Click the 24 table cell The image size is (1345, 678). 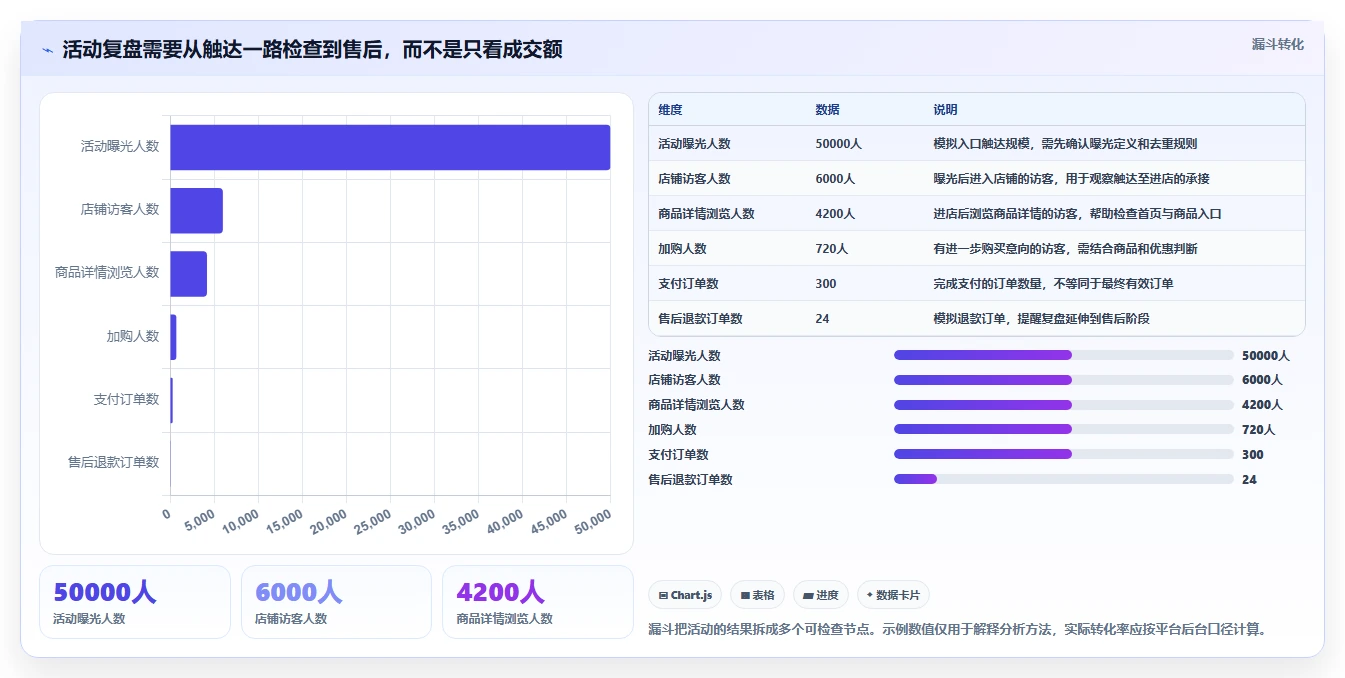pos(822,319)
